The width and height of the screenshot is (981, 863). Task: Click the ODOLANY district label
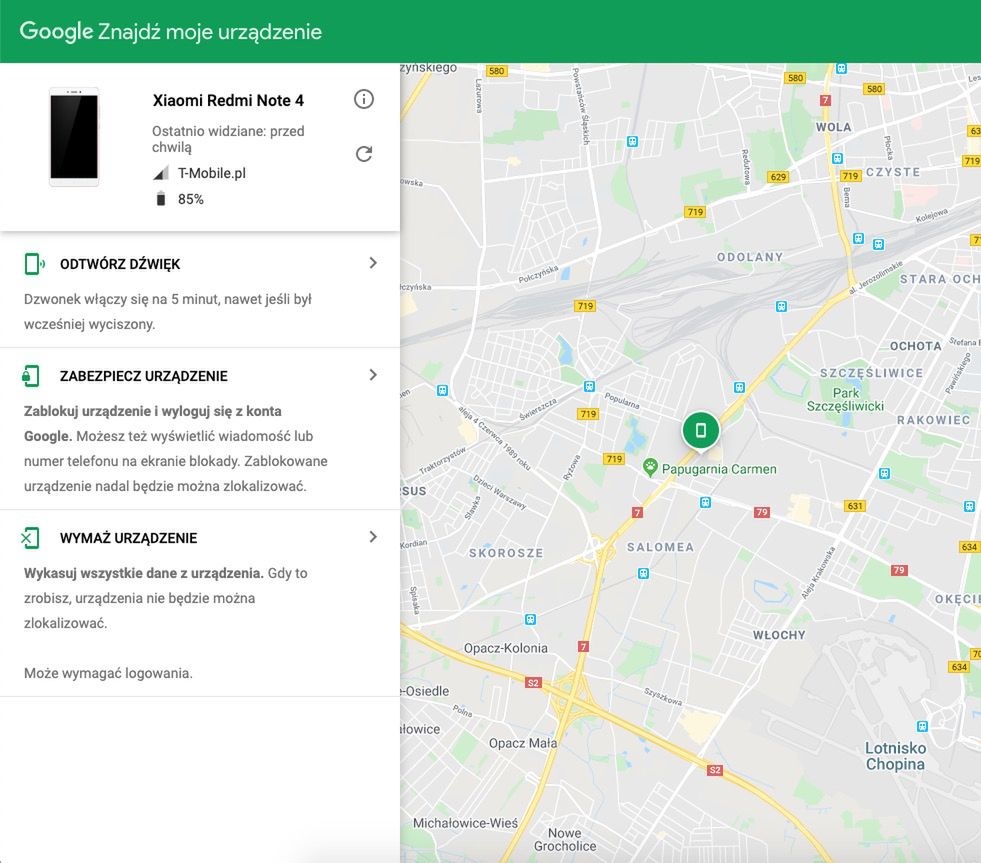(x=750, y=257)
